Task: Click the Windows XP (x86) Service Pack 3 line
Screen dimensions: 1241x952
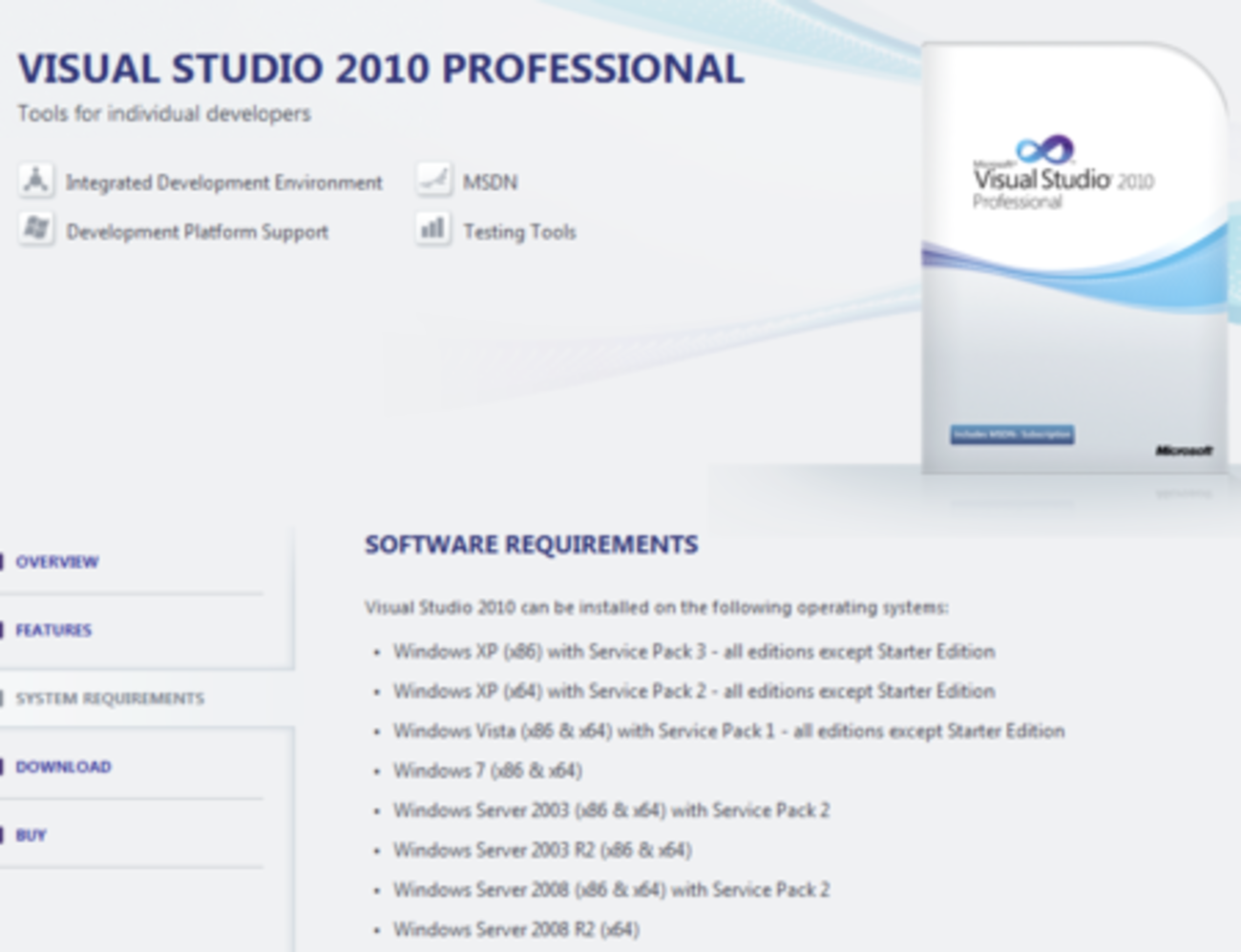Action: click(694, 651)
